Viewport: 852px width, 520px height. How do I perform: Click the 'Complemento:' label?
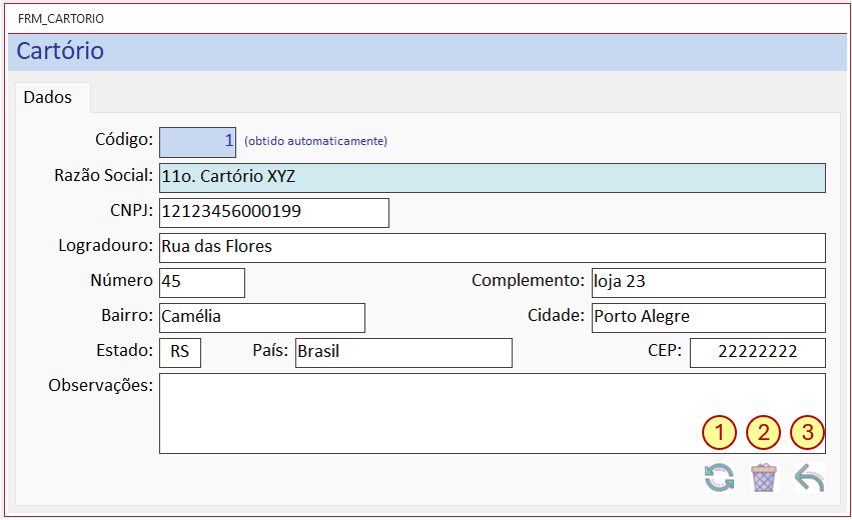pos(528,280)
